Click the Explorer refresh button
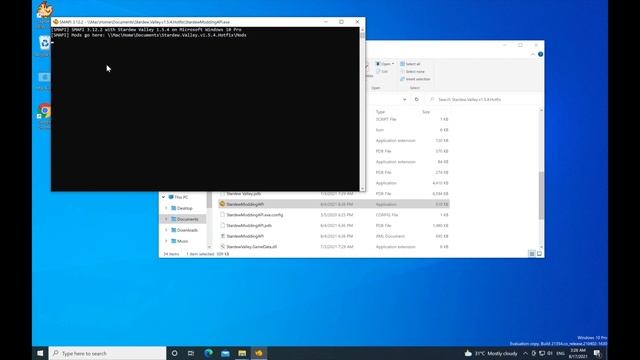The width and height of the screenshot is (640, 360). tap(416, 100)
